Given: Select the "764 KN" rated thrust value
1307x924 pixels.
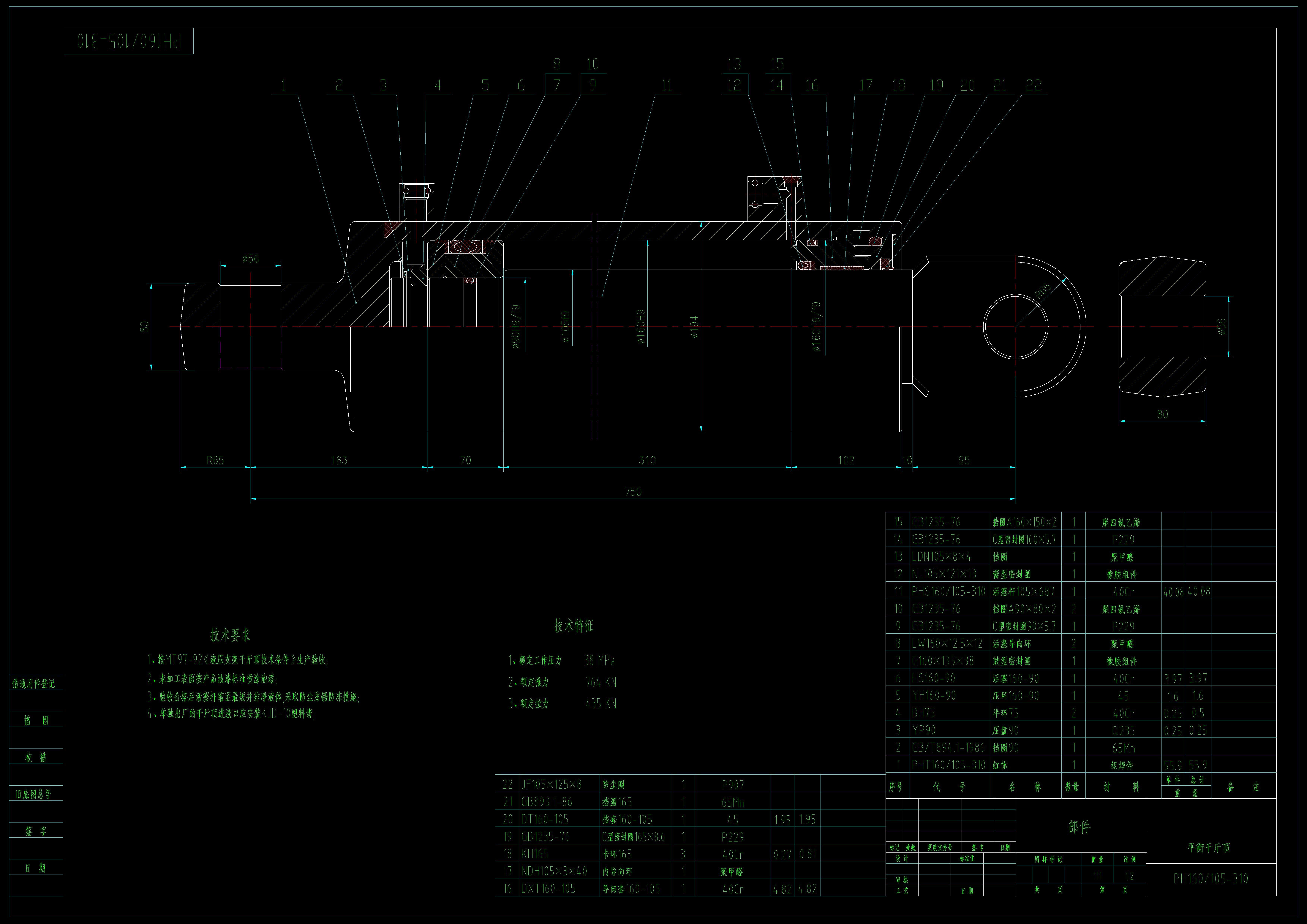Looking at the screenshot, I should 601,682.
